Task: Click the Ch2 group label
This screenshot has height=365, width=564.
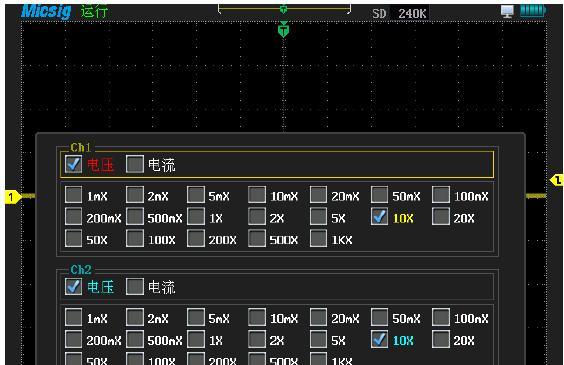Action: coord(81,270)
